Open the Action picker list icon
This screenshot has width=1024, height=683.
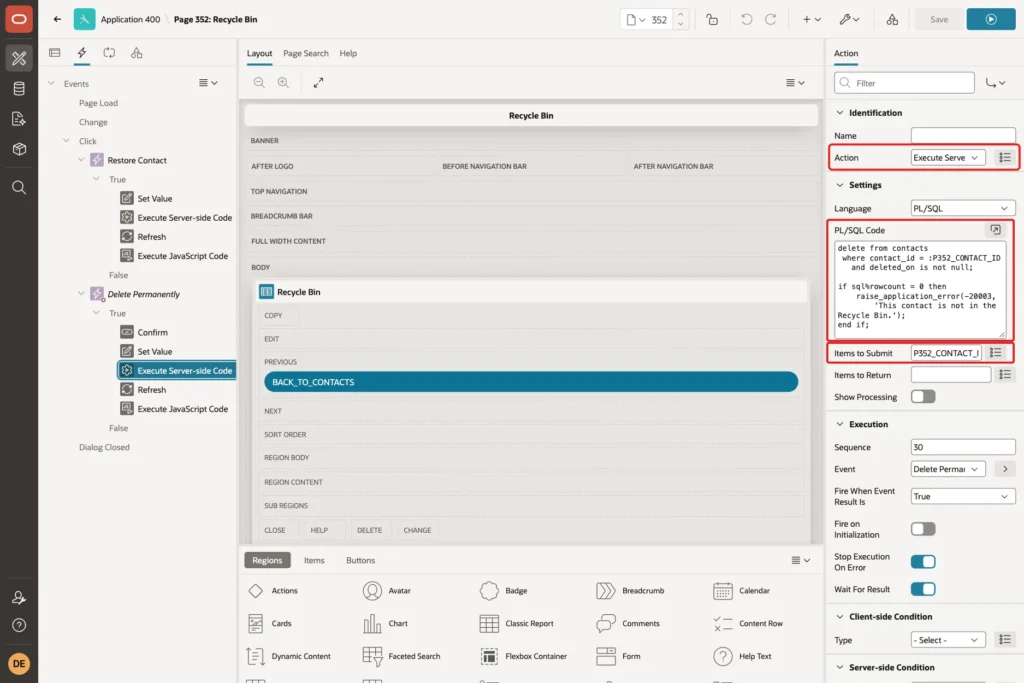tap(1004, 157)
